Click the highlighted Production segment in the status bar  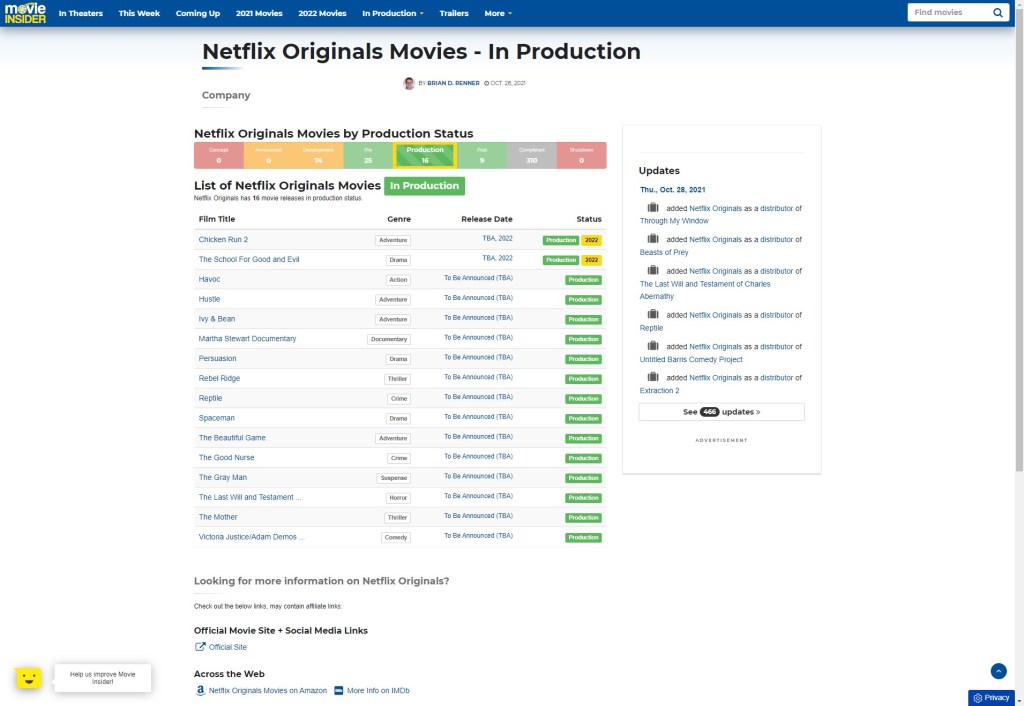pyautogui.click(x=426, y=155)
